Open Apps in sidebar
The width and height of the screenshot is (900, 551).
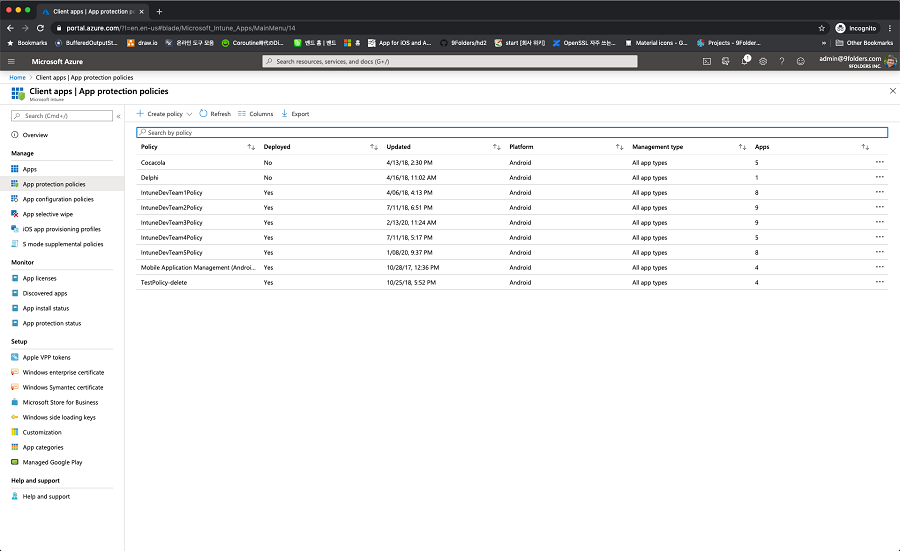click(x=29, y=169)
